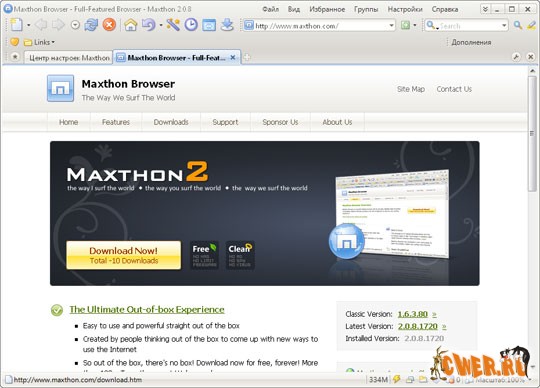The height and width of the screenshot is (388, 540).
Task: Click the star quick-access button on tab bar
Action: click(15, 56)
